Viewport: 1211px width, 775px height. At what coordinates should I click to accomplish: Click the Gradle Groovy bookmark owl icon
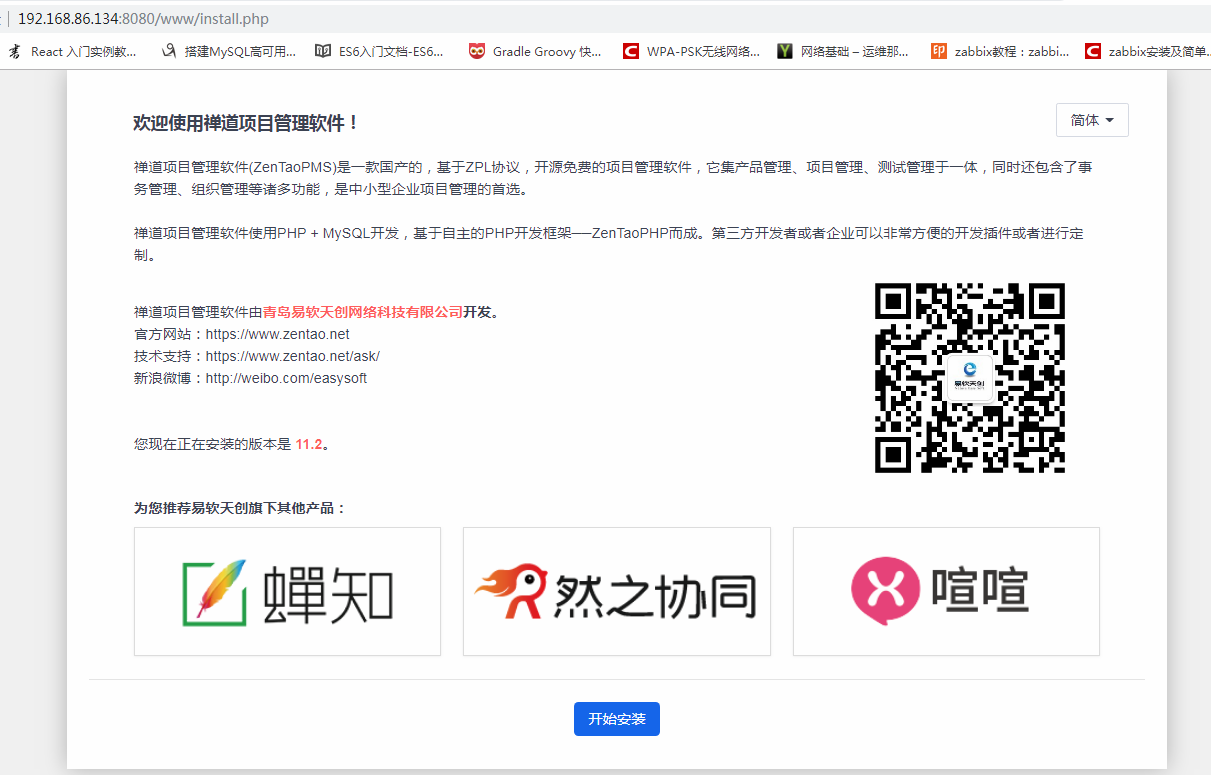[x=477, y=51]
